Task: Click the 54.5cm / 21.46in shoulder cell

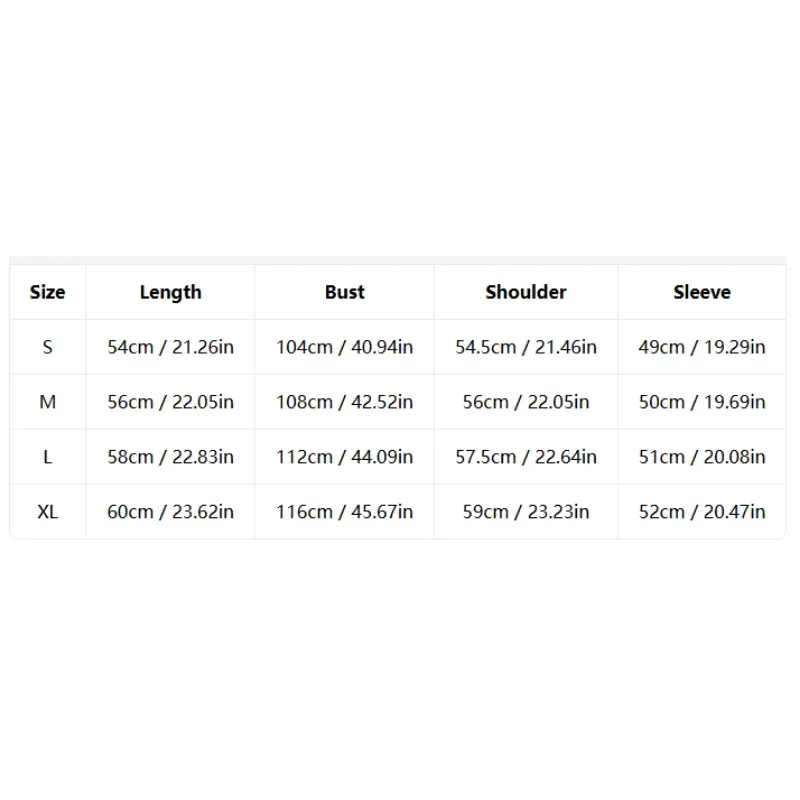Action: pyautogui.click(x=526, y=347)
